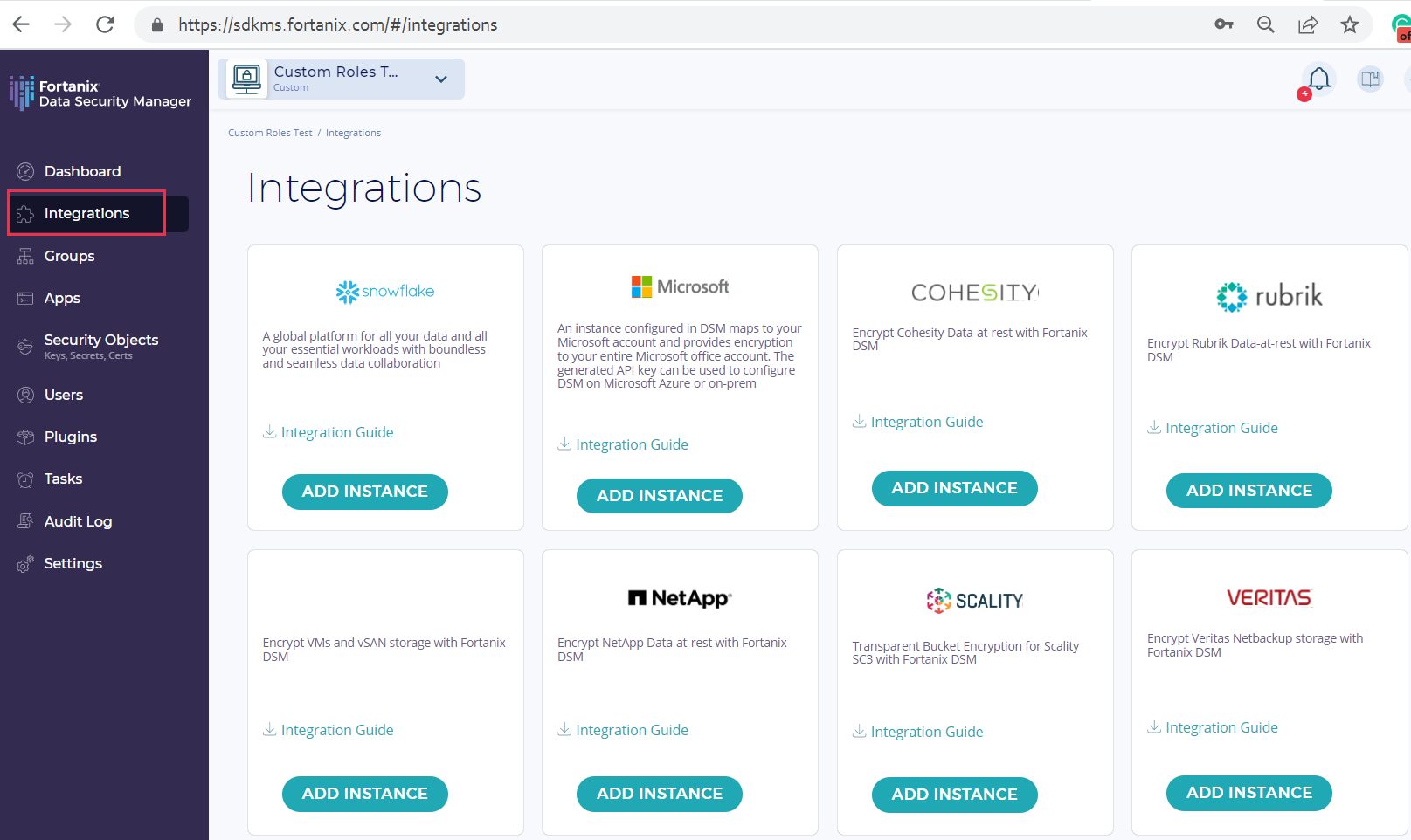Screen dimensions: 1411x840
Task: Click the password key icon in address bar
Action: coord(1223,24)
